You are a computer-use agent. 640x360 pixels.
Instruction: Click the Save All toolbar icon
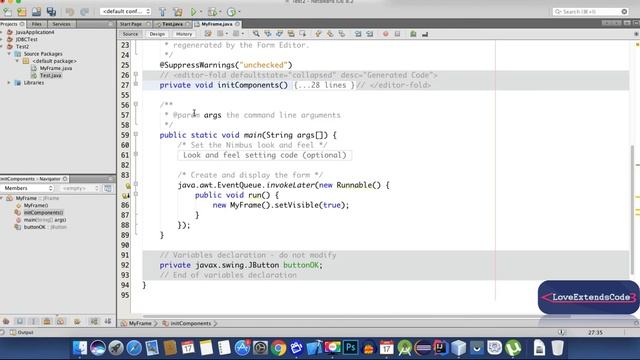51,12
